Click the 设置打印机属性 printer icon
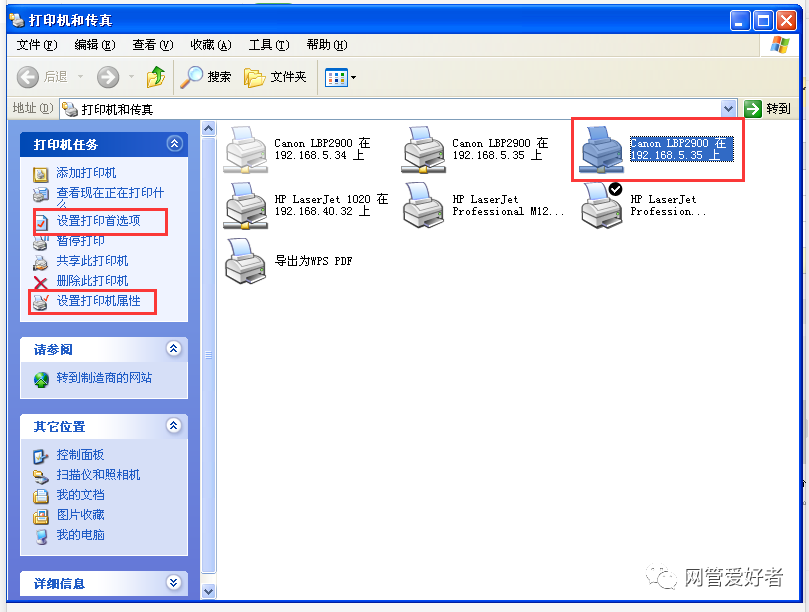This screenshot has width=809, height=612. [x=40, y=302]
